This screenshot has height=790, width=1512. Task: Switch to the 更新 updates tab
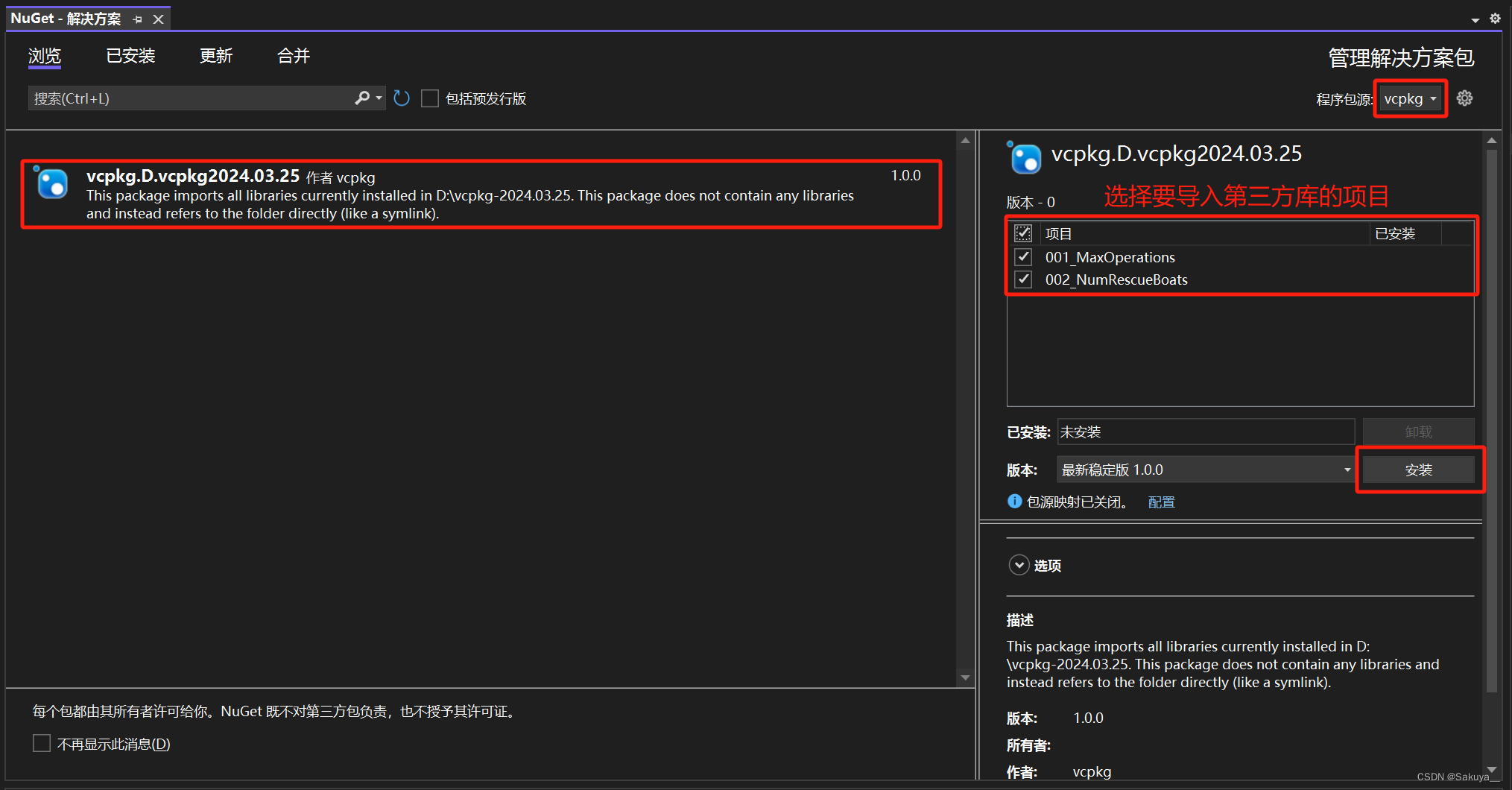click(x=216, y=56)
